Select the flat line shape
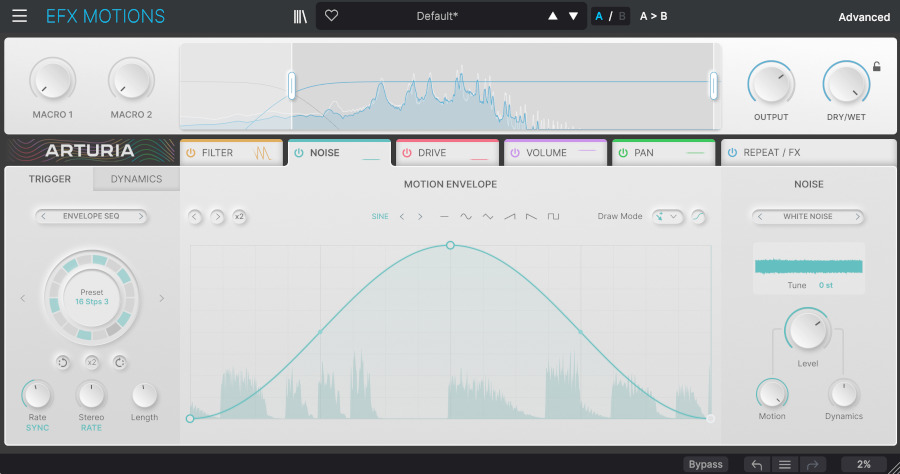Screen dimensions: 900x474 [444, 217]
